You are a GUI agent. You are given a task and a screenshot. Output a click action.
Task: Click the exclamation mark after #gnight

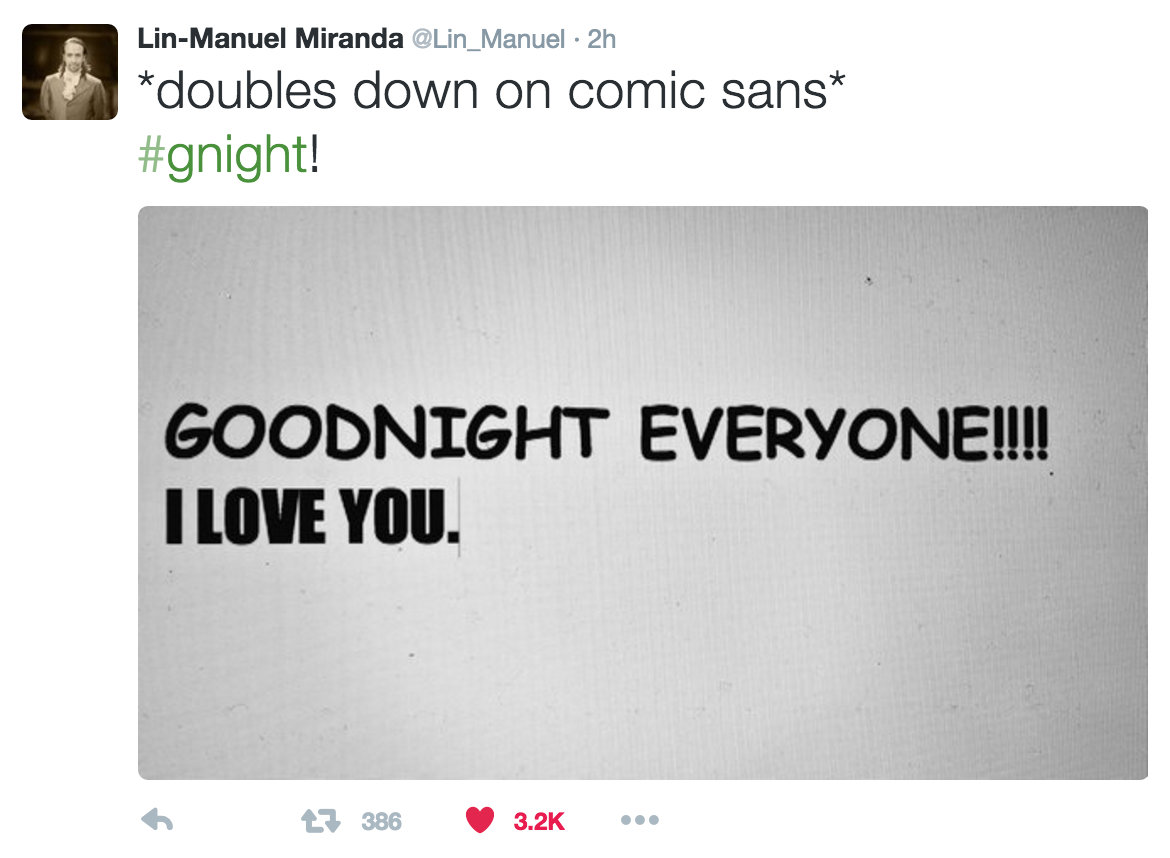pyautogui.click(x=314, y=156)
